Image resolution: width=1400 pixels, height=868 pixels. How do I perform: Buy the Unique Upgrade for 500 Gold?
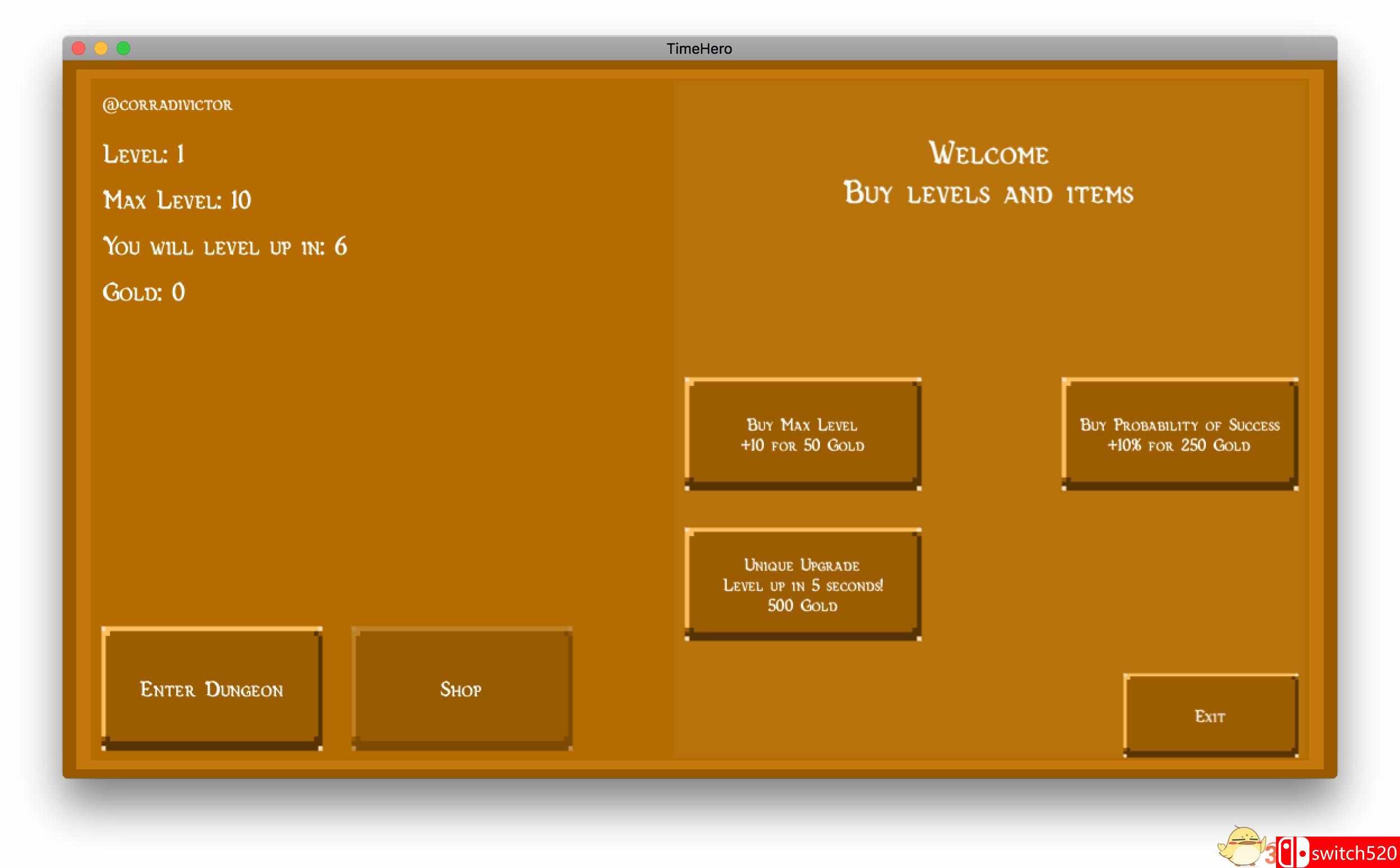802,584
